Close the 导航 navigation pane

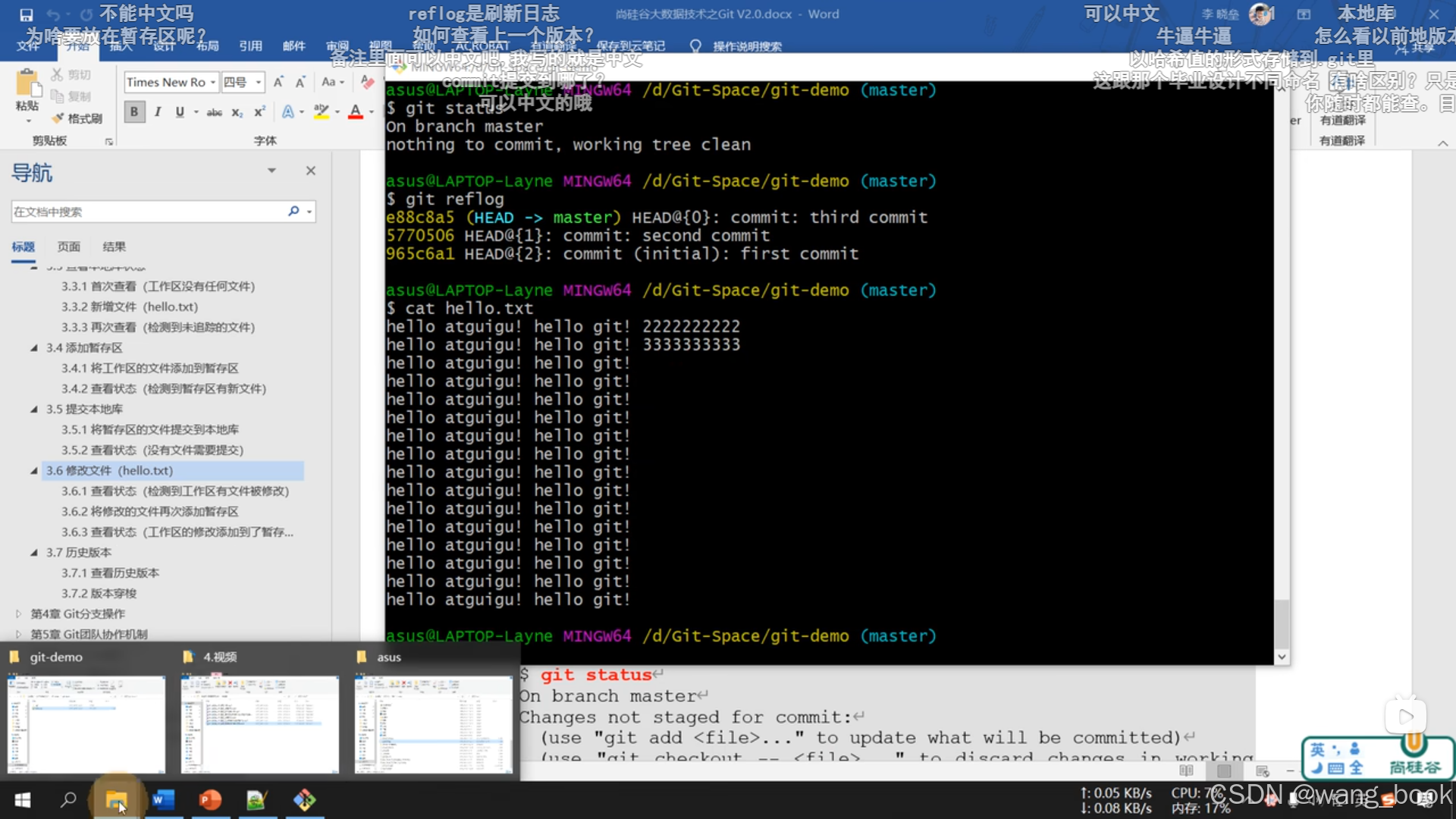pos(311,171)
